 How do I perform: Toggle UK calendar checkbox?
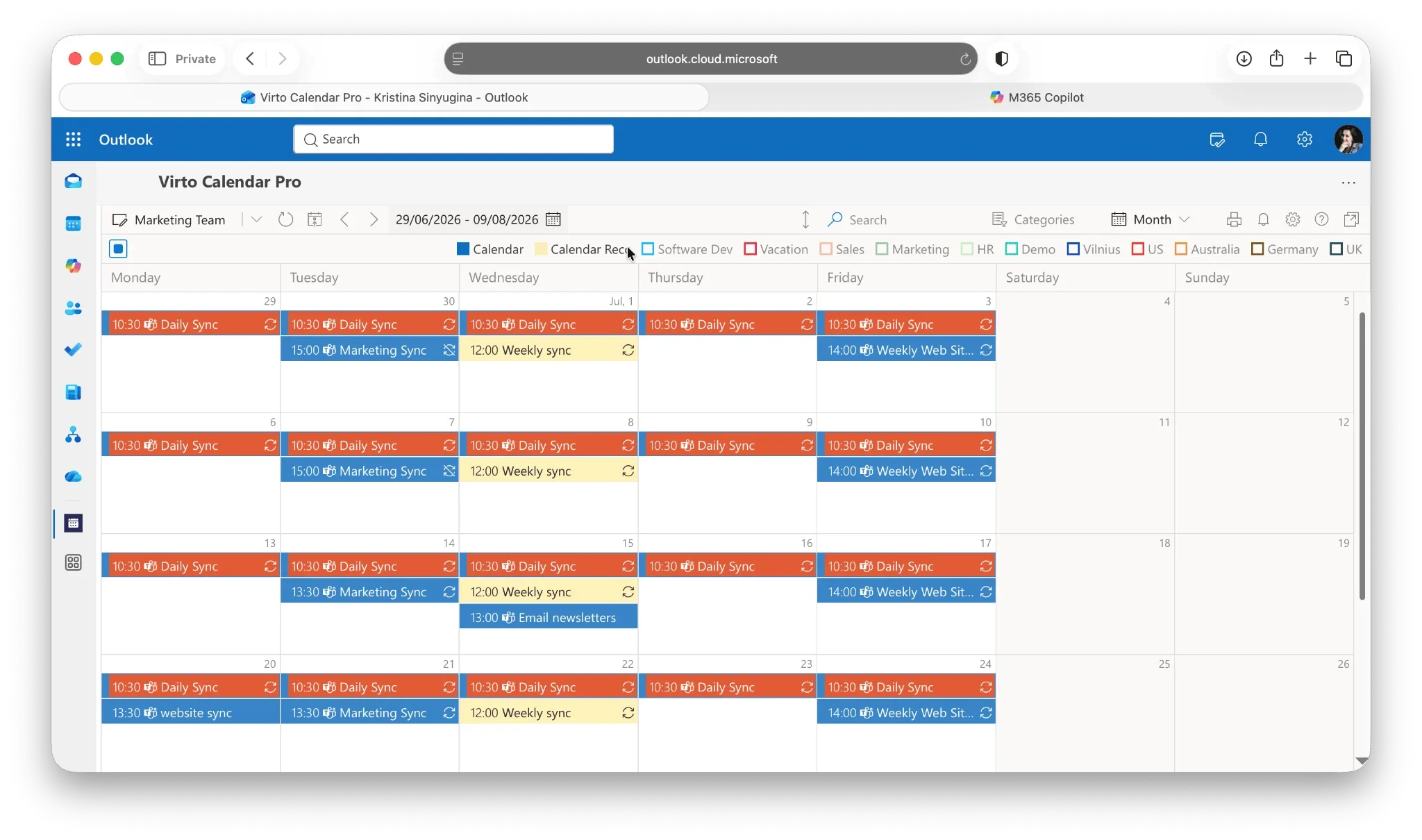pyautogui.click(x=1335, y=249)
